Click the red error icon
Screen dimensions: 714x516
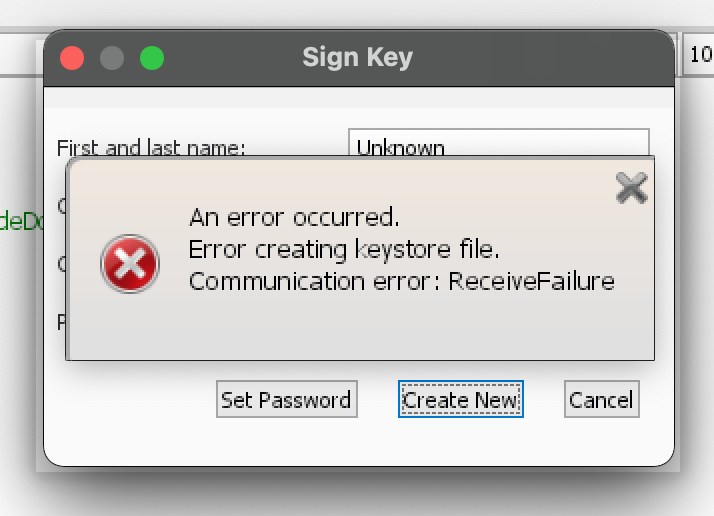tap(130, 265)
